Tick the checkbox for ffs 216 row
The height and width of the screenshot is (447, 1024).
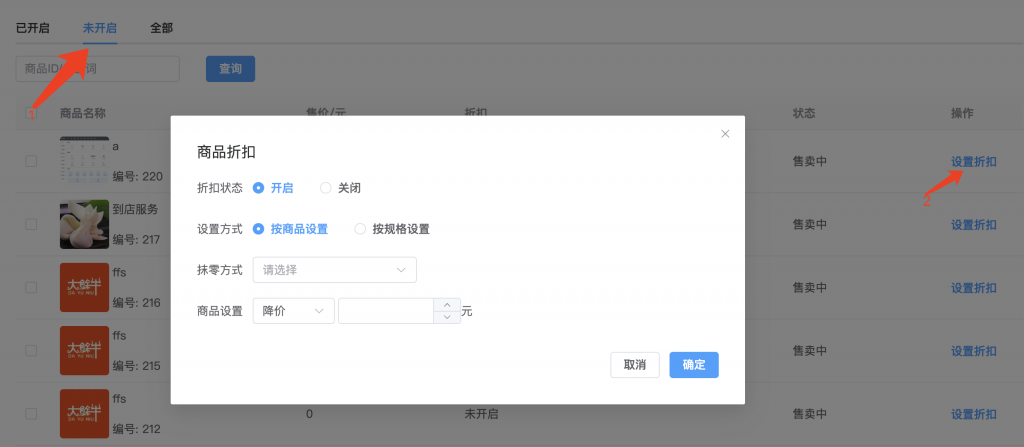click(31, 288)
